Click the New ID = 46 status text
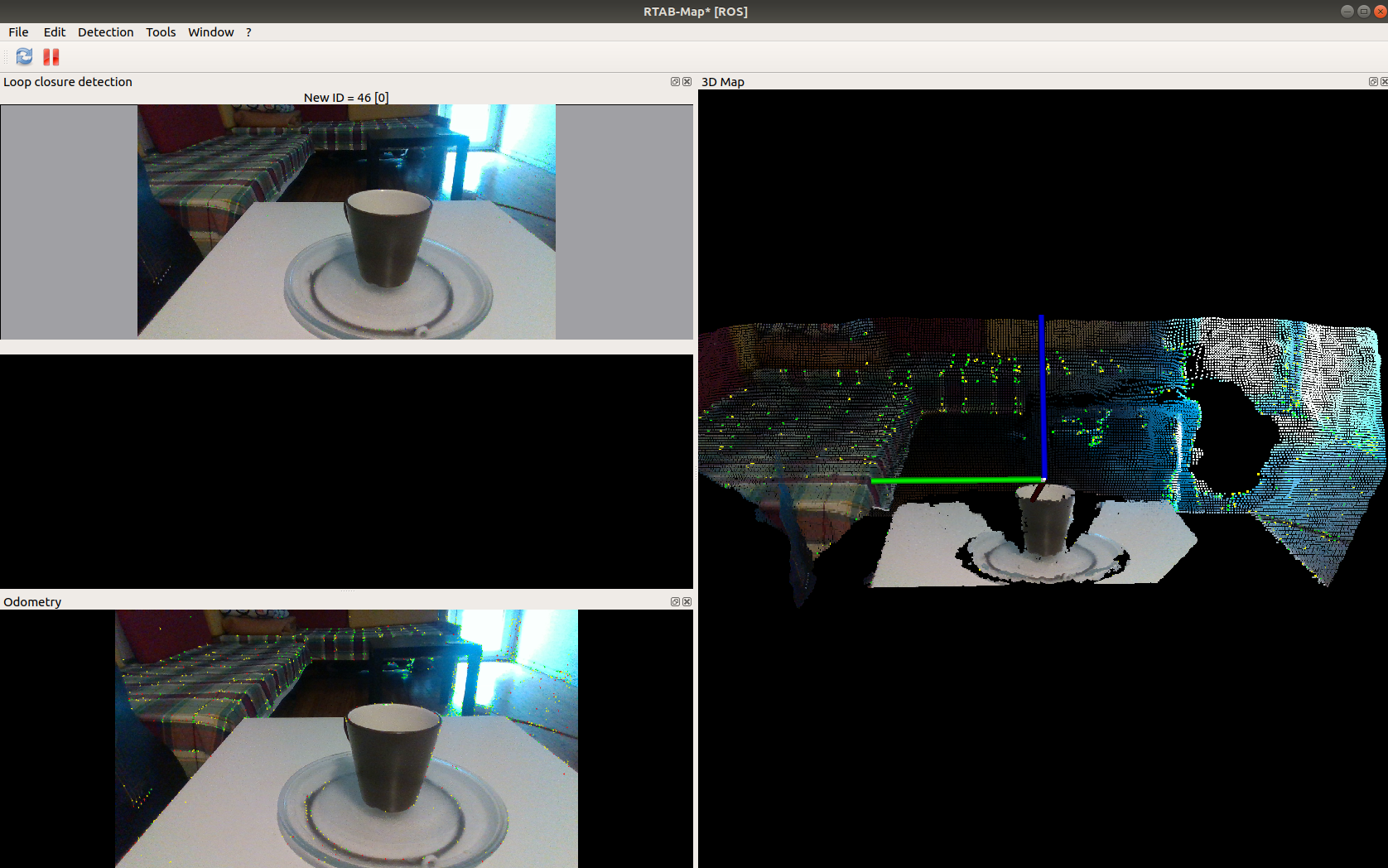Image resolution: width=1388 pixels, height=868 pixels. pyautogui.click(x=346, y=97)
